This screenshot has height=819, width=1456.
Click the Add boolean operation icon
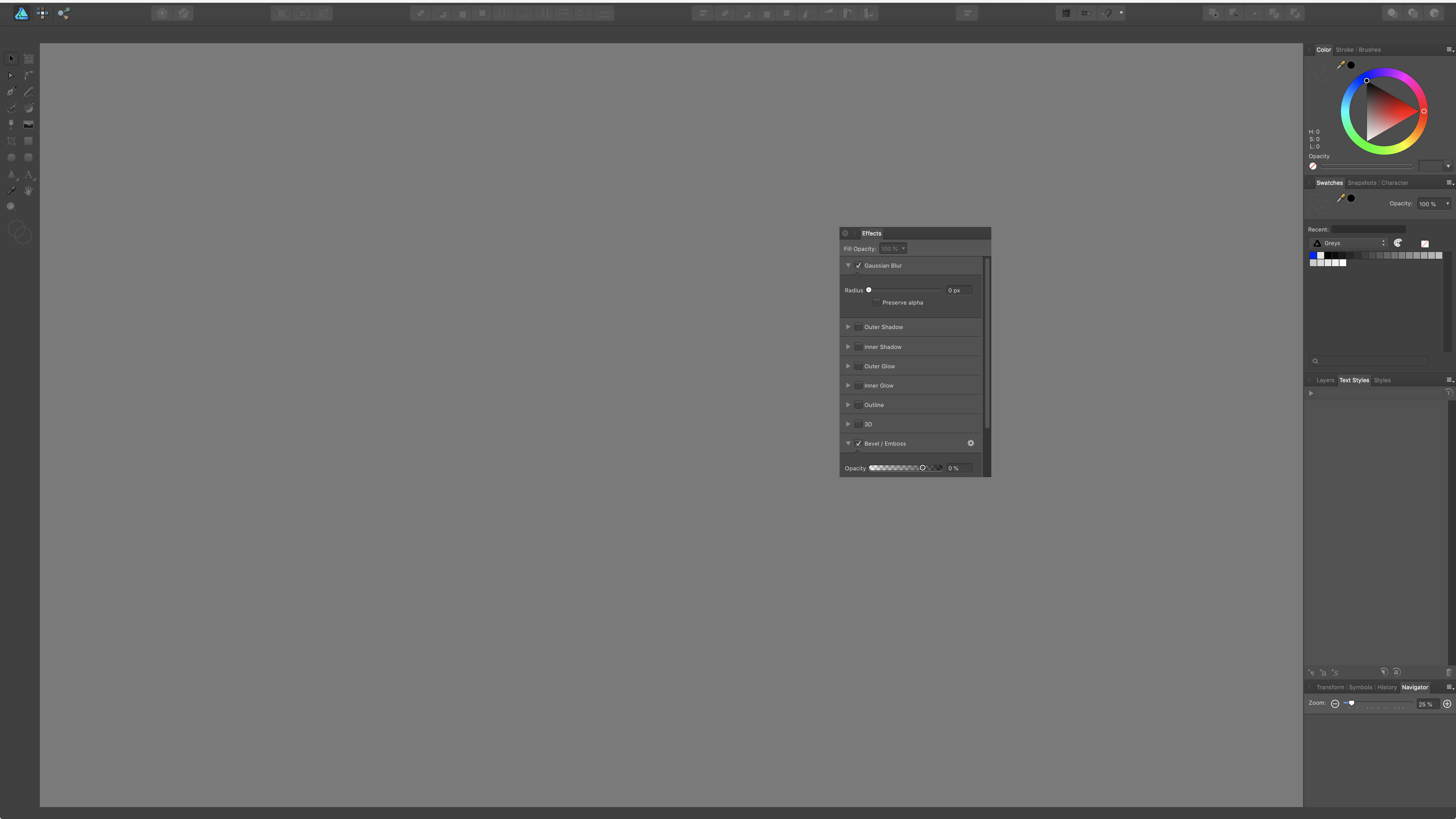pyautogui.click(x=1213, y=13)
